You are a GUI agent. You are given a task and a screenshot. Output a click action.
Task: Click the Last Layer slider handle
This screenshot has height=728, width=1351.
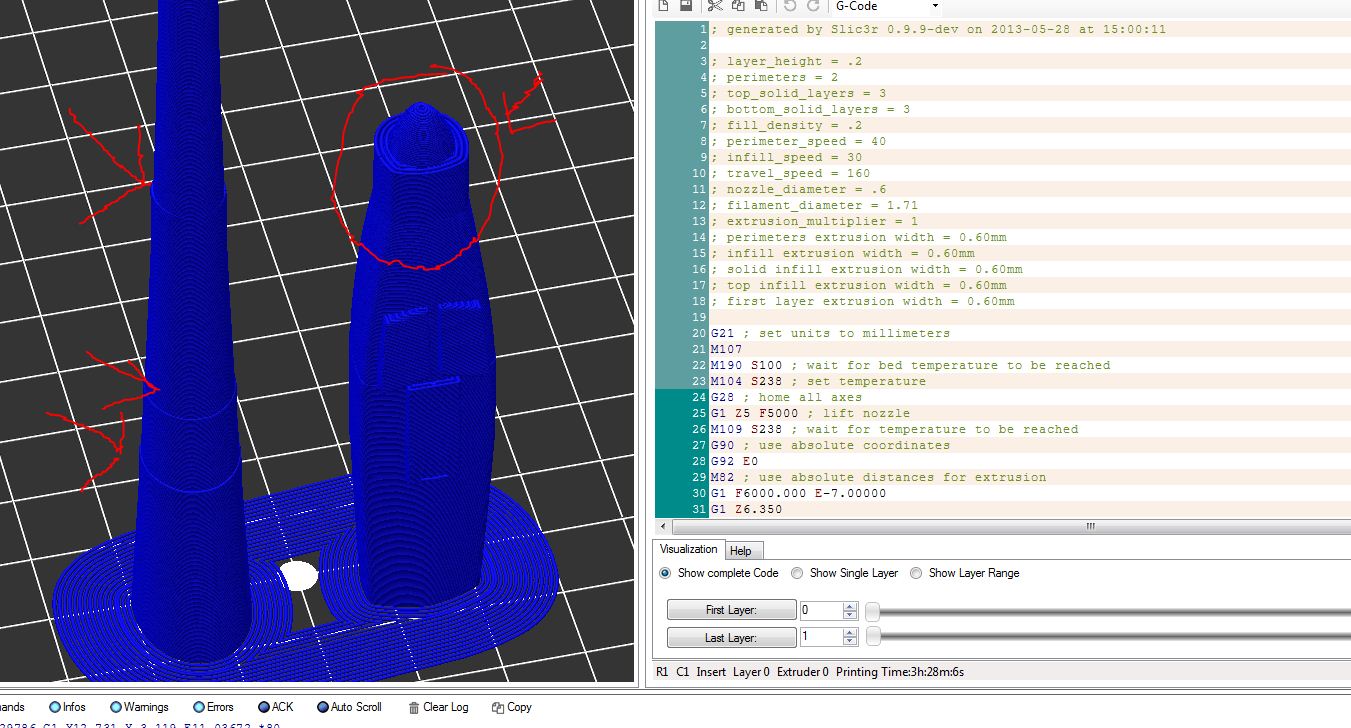click(873, 637)
